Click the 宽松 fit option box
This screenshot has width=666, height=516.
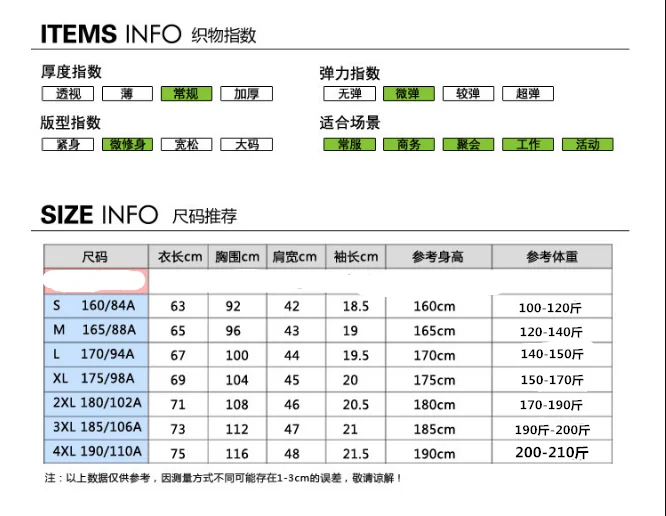pos(186,144)
